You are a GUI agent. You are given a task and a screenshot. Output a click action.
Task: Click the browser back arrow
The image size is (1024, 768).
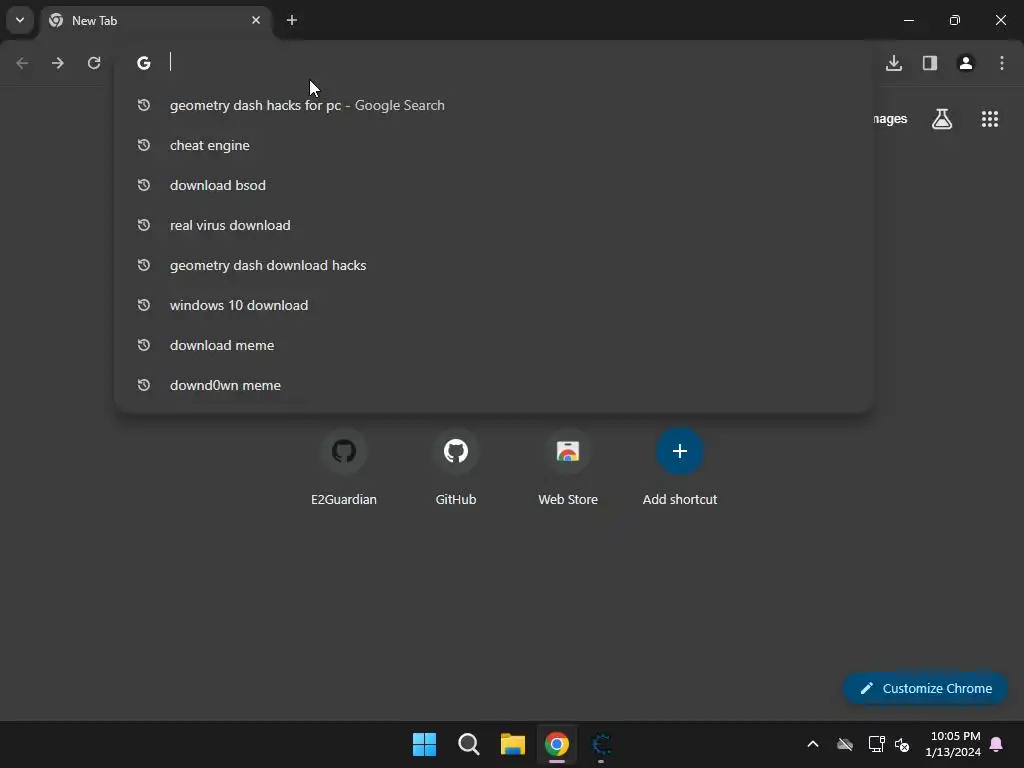point(22,63)
